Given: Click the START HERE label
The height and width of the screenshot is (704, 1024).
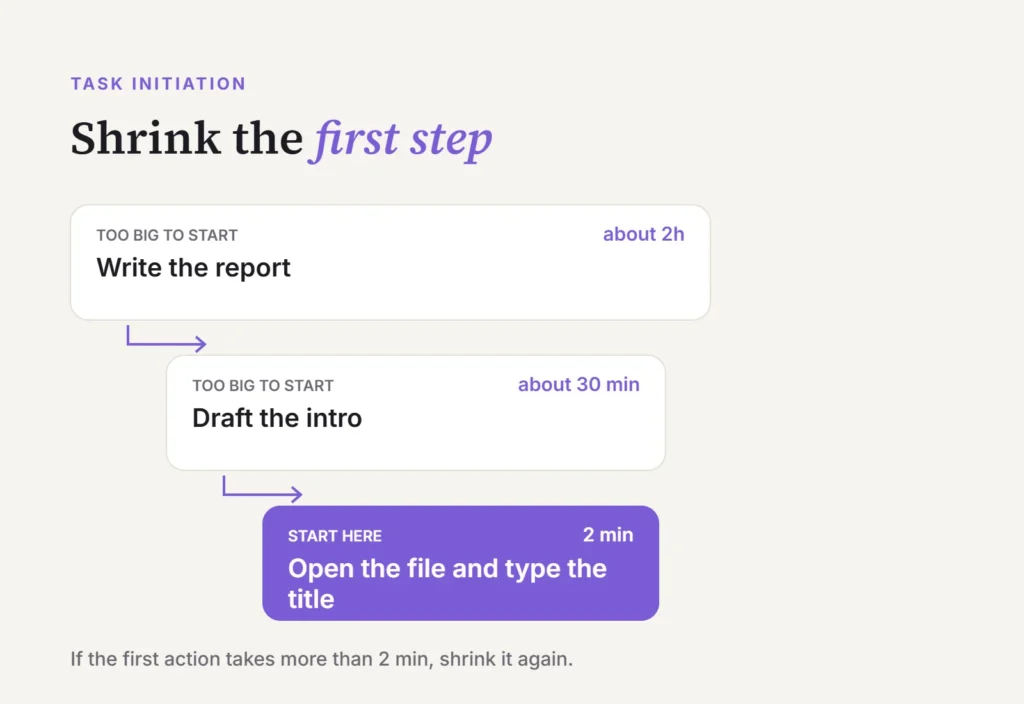Looking at the screenshot, I should tap(334, 536).
